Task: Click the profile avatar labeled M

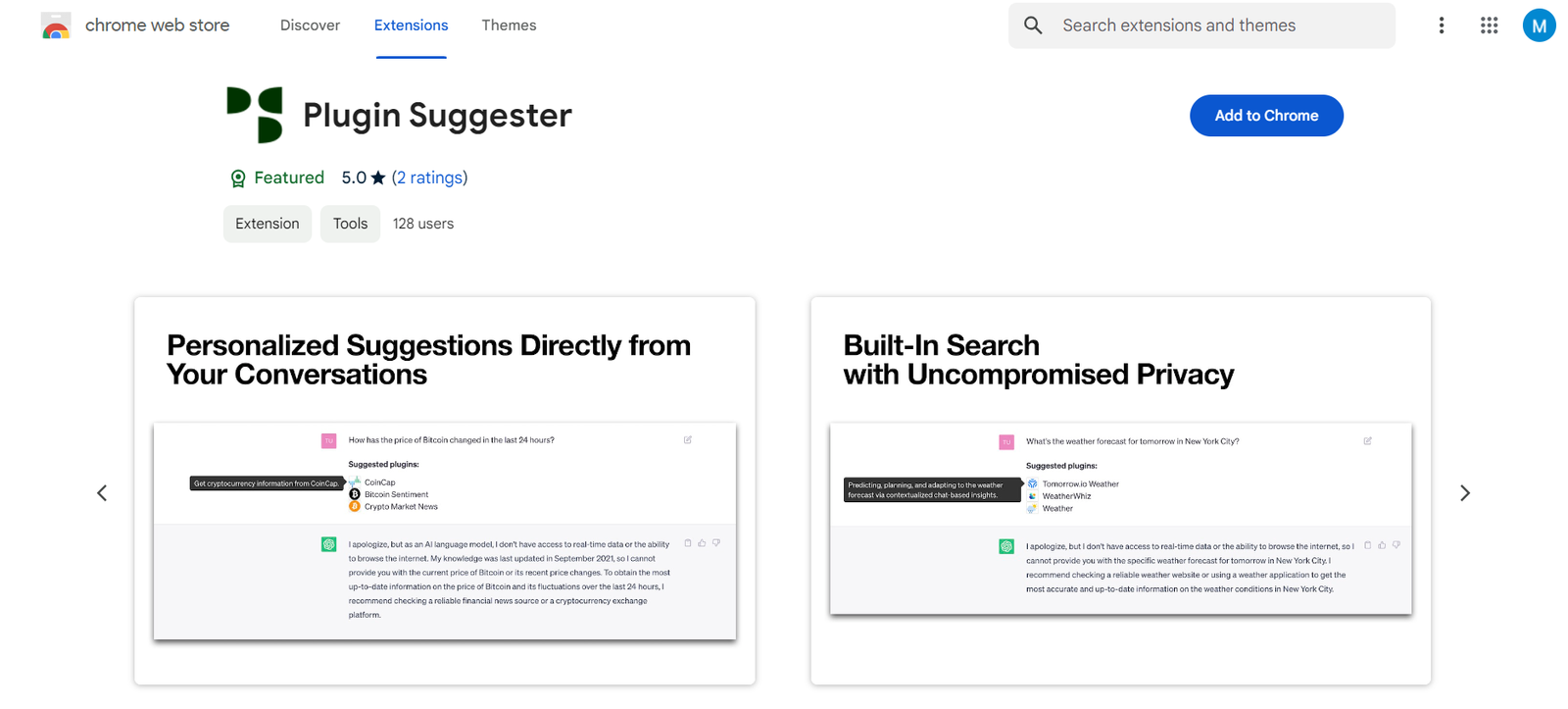Action: pos(1539,25)
